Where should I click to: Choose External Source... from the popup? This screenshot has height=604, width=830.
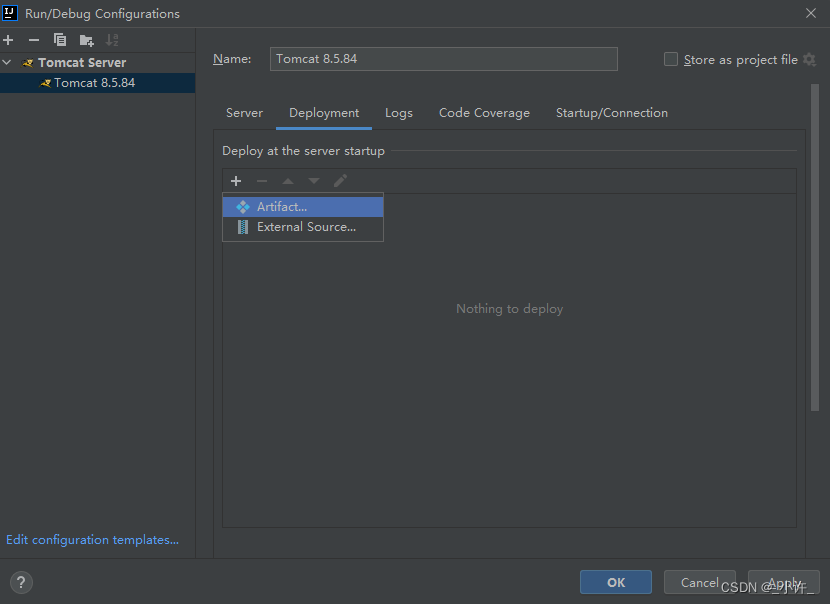click(303, 227)
